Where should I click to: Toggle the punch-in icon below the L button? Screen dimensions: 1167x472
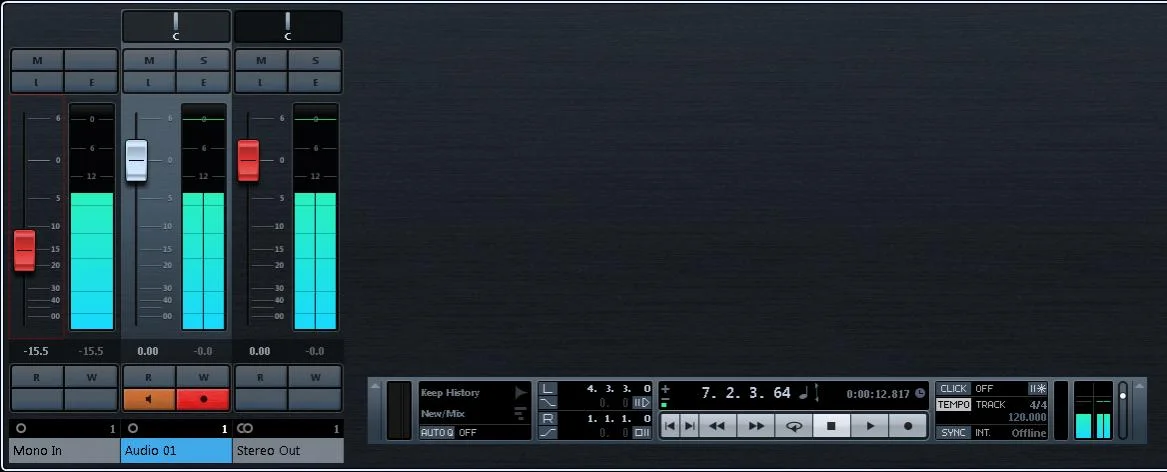point(548,403)
